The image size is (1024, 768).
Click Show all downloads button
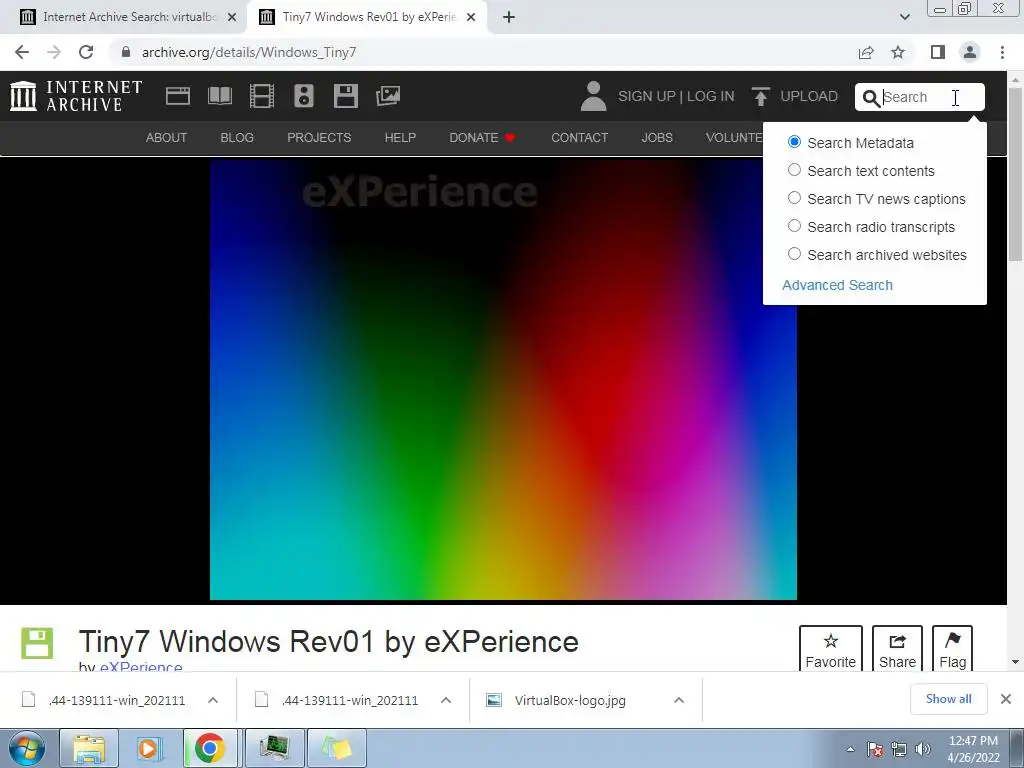948,699
